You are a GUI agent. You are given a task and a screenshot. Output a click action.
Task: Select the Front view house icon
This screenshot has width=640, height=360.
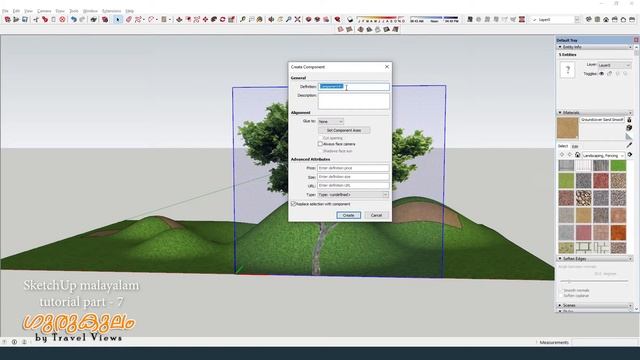606,19
